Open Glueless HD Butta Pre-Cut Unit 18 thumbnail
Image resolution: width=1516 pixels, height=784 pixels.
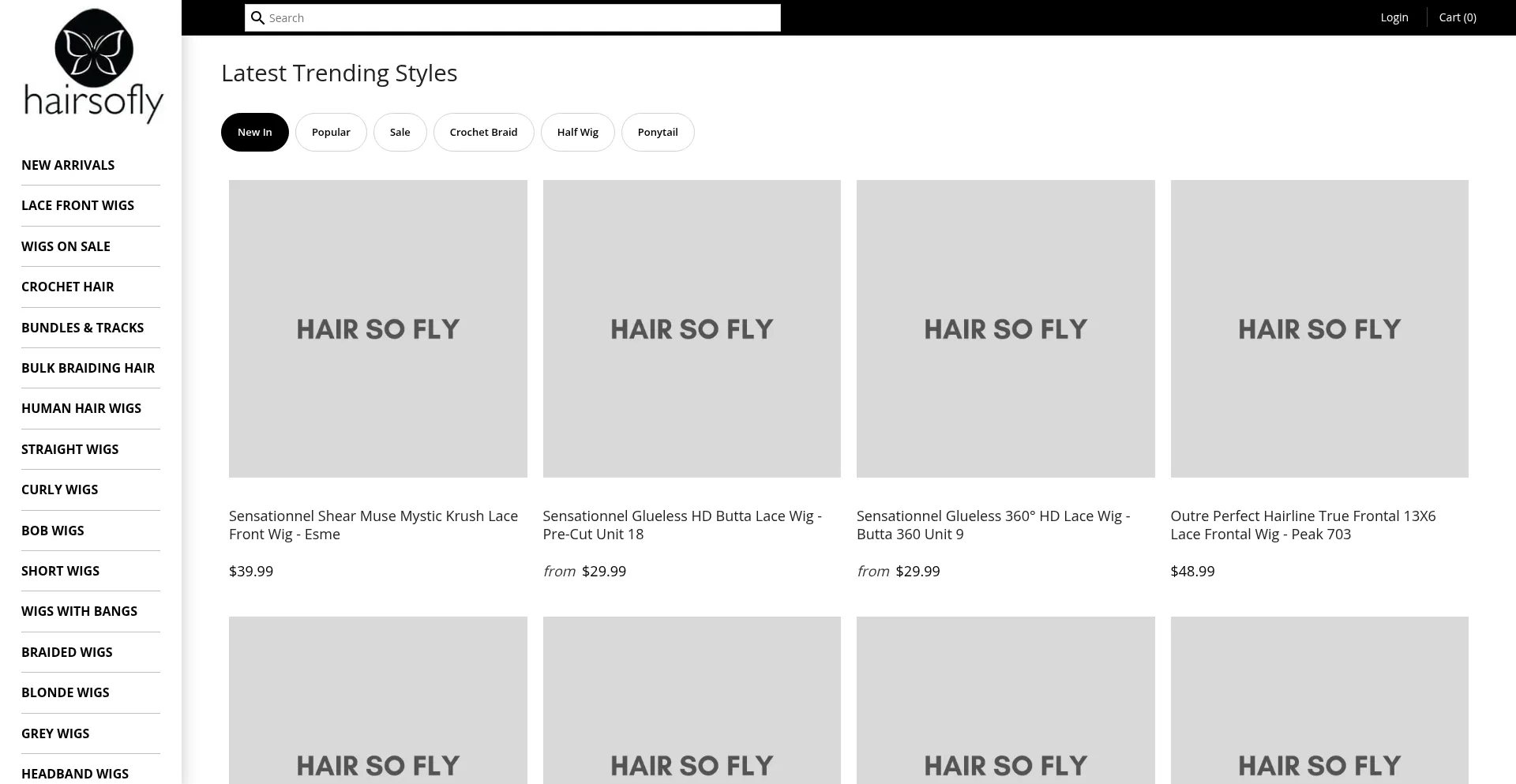tap(692, 328)
